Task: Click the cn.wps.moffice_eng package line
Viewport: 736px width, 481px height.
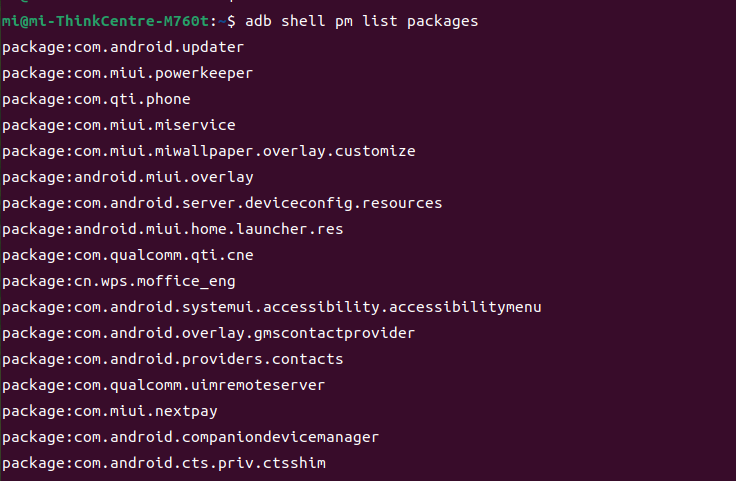Action: (x=119, y=281)
